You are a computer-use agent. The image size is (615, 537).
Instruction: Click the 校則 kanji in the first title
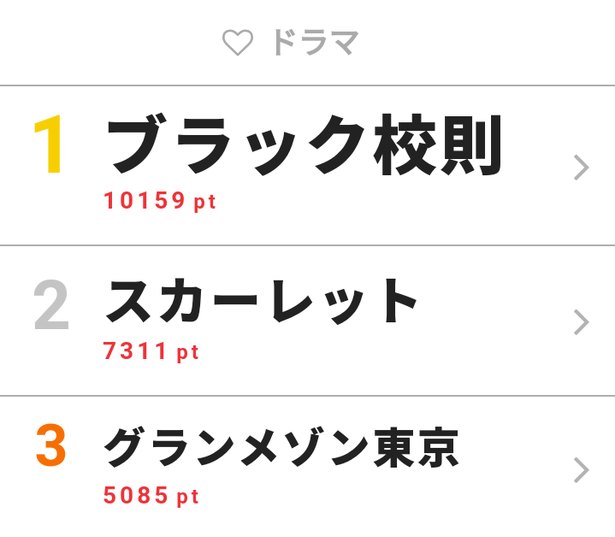[x=437, y=144]
